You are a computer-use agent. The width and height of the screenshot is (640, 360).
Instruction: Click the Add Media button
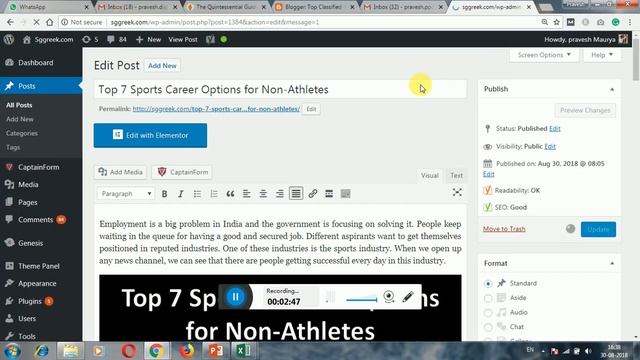click(x=121, y=172)
